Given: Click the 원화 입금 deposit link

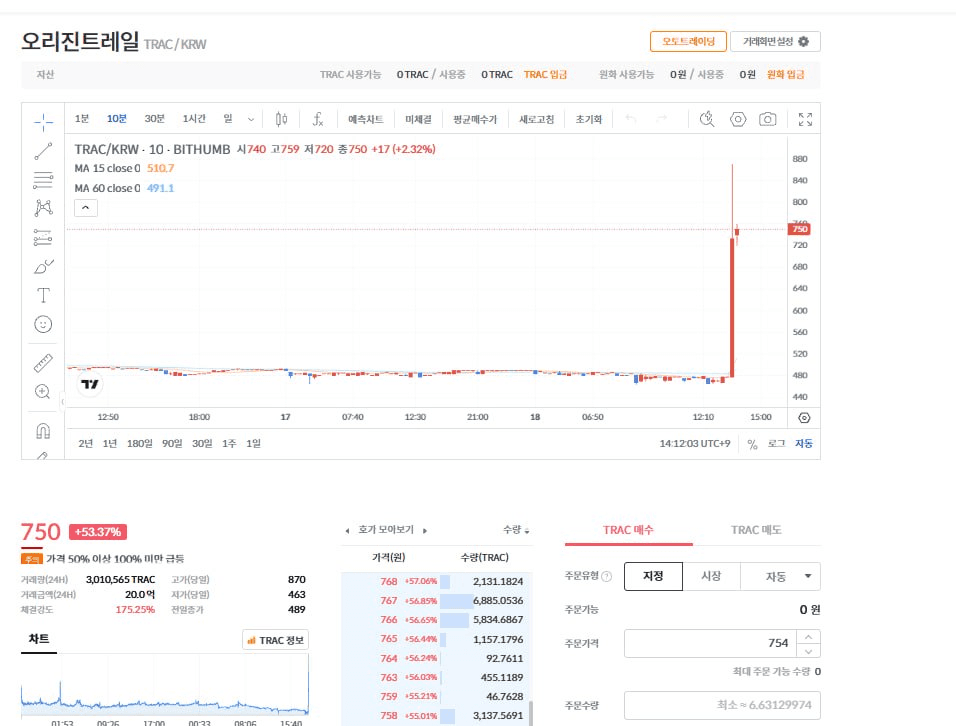Looking at the screenshot, I should pyautogui.click(x=785, y=74).
